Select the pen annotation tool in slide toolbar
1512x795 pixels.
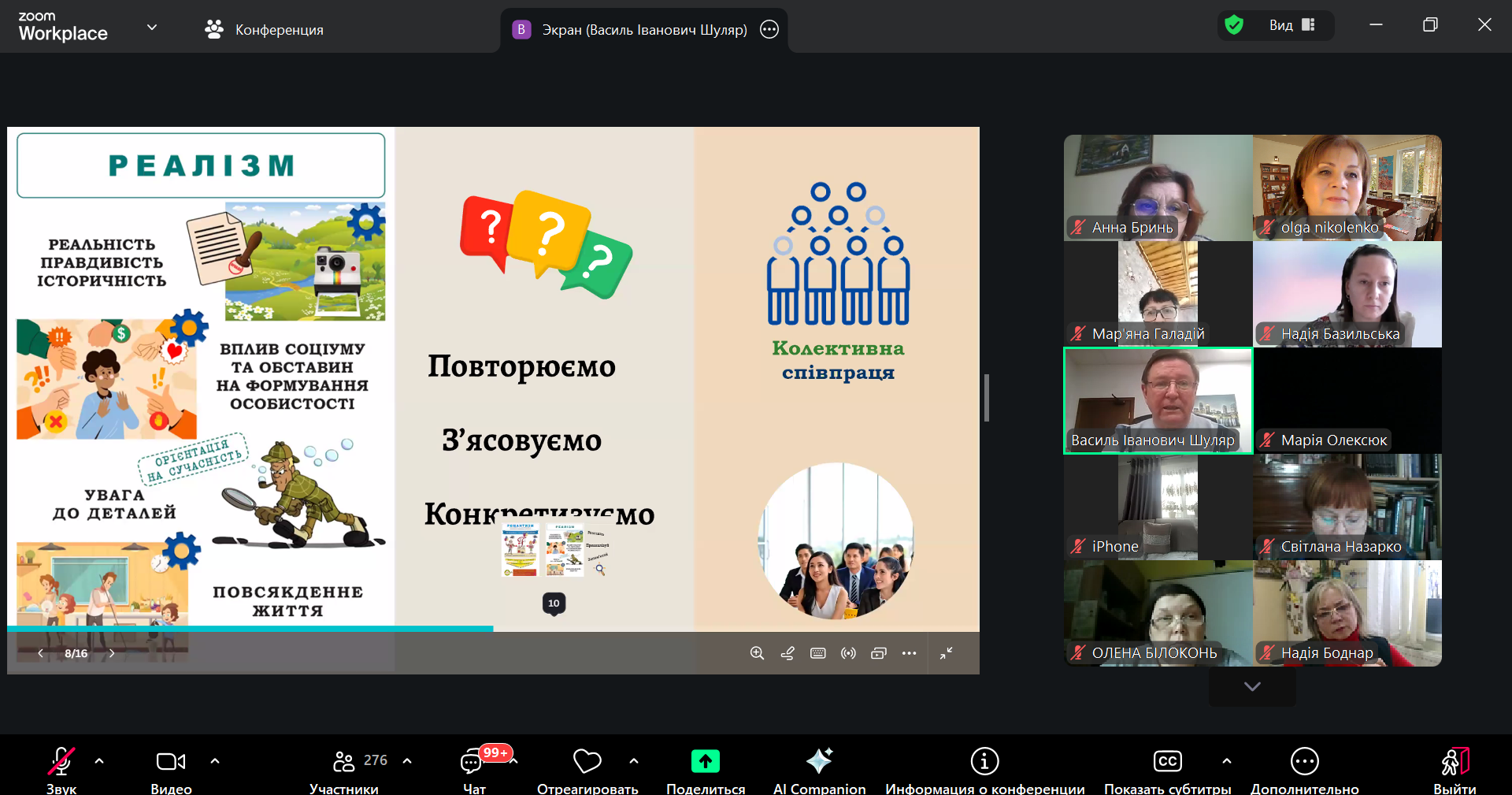pyautogui.click(x=787, y=653)
